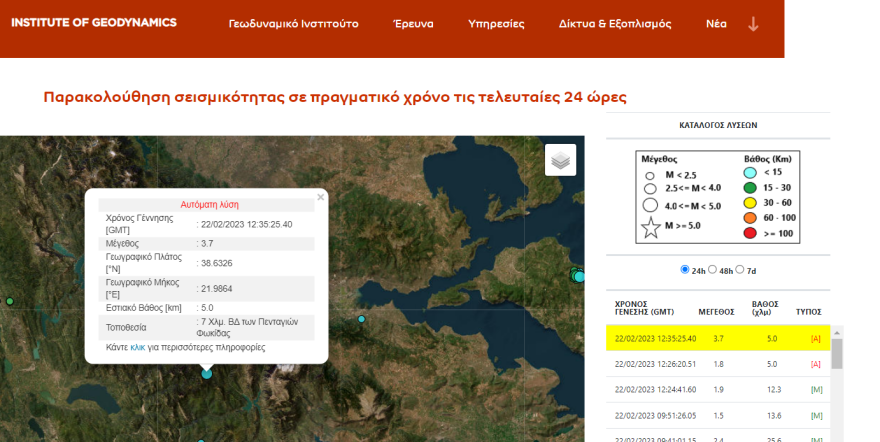880x442 pixels.
Task: Click the κλικ link for more information
Action: [138, 347]
